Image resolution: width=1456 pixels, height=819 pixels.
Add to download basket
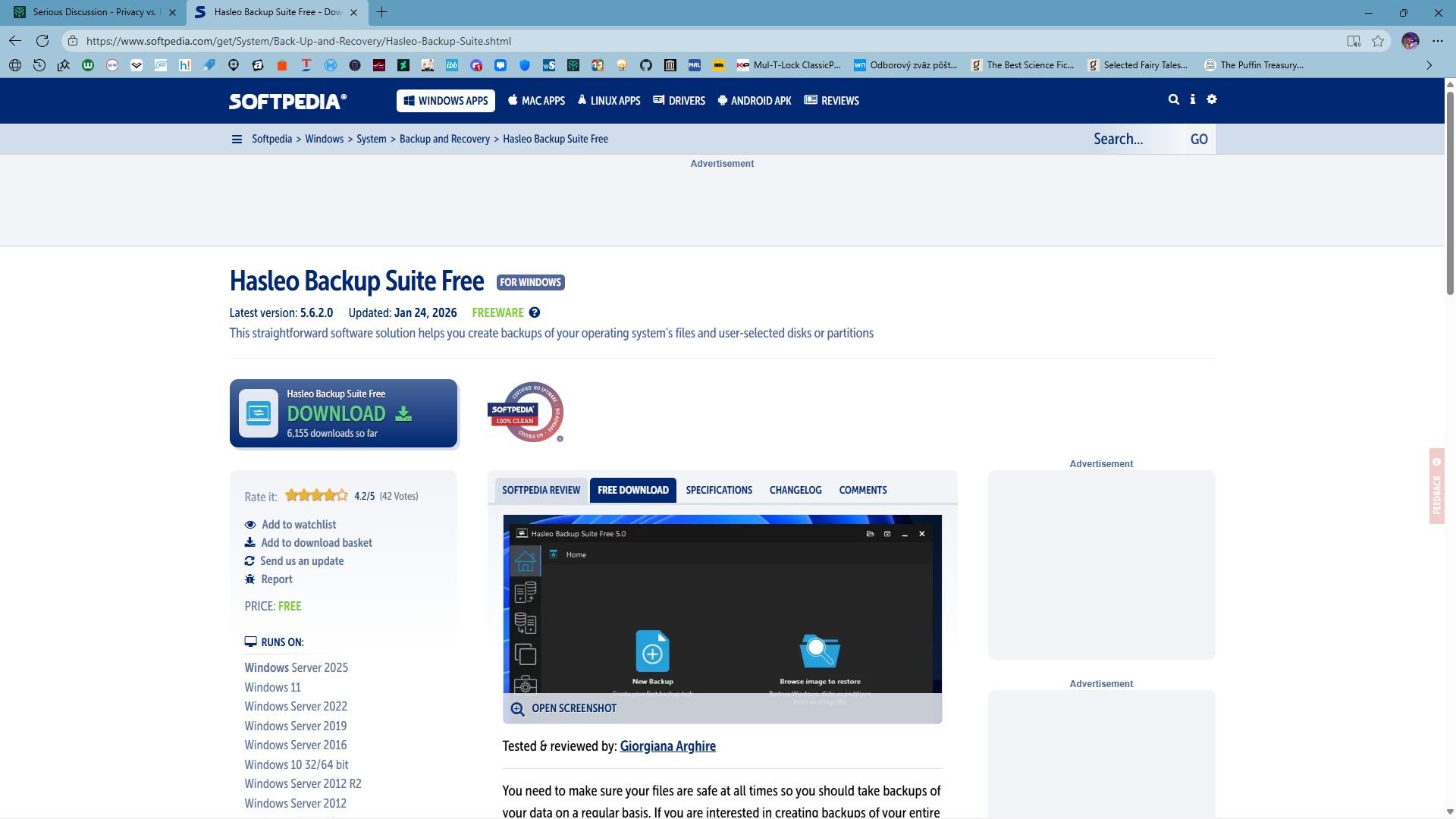point(309,543)
